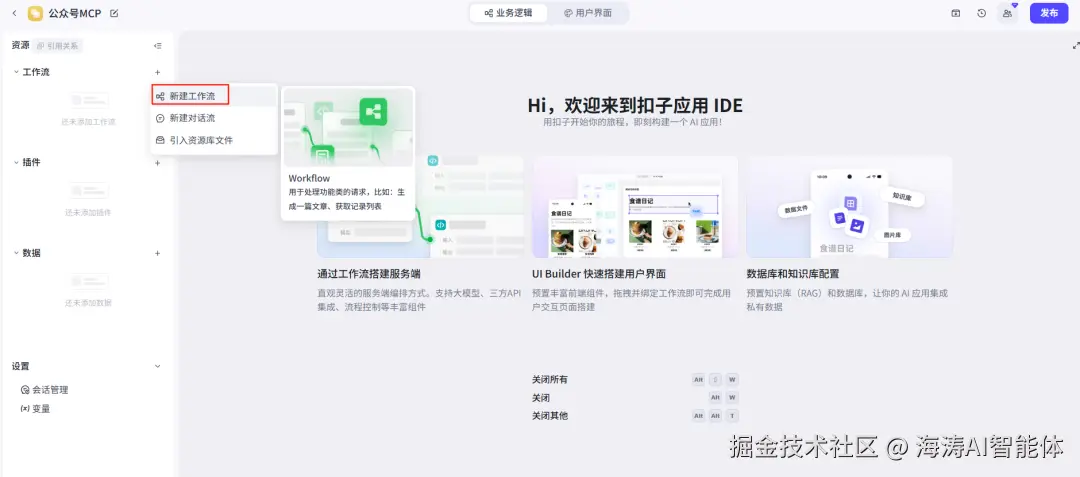This screenshot has height=477, width=1080.
Task: Click the UI Builder card illustration
Action: [x=635, y=207]
